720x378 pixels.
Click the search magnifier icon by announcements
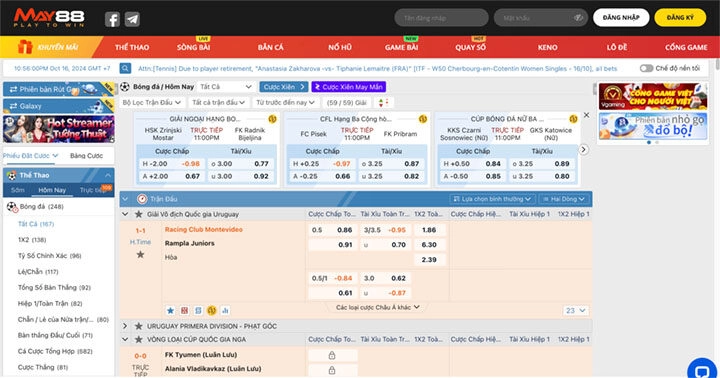click(x=125, y=68)
